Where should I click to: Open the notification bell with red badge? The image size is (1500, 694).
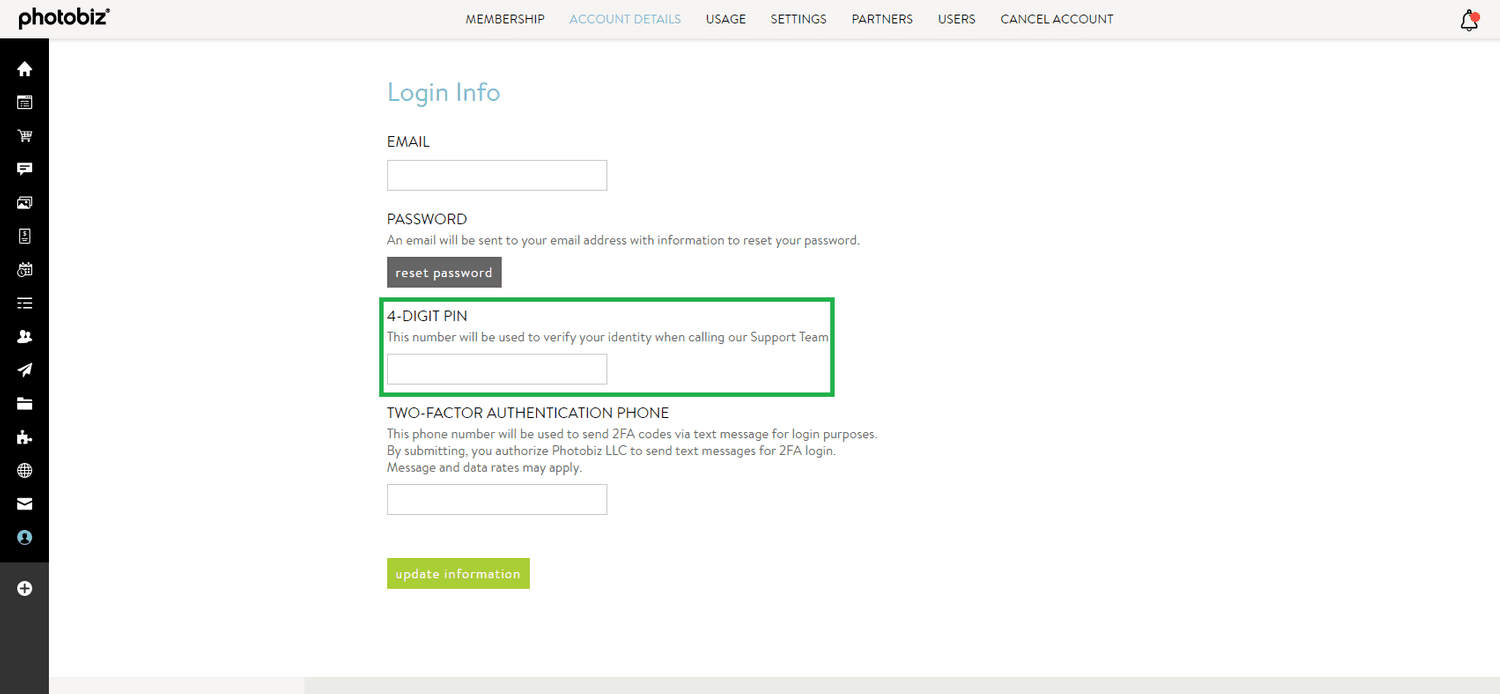pyautogui.click(x=1468, y=19)
